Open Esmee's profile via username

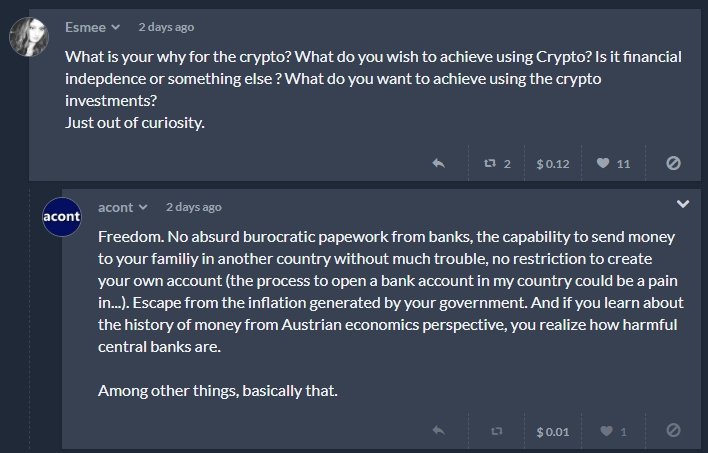coord(85,27)
